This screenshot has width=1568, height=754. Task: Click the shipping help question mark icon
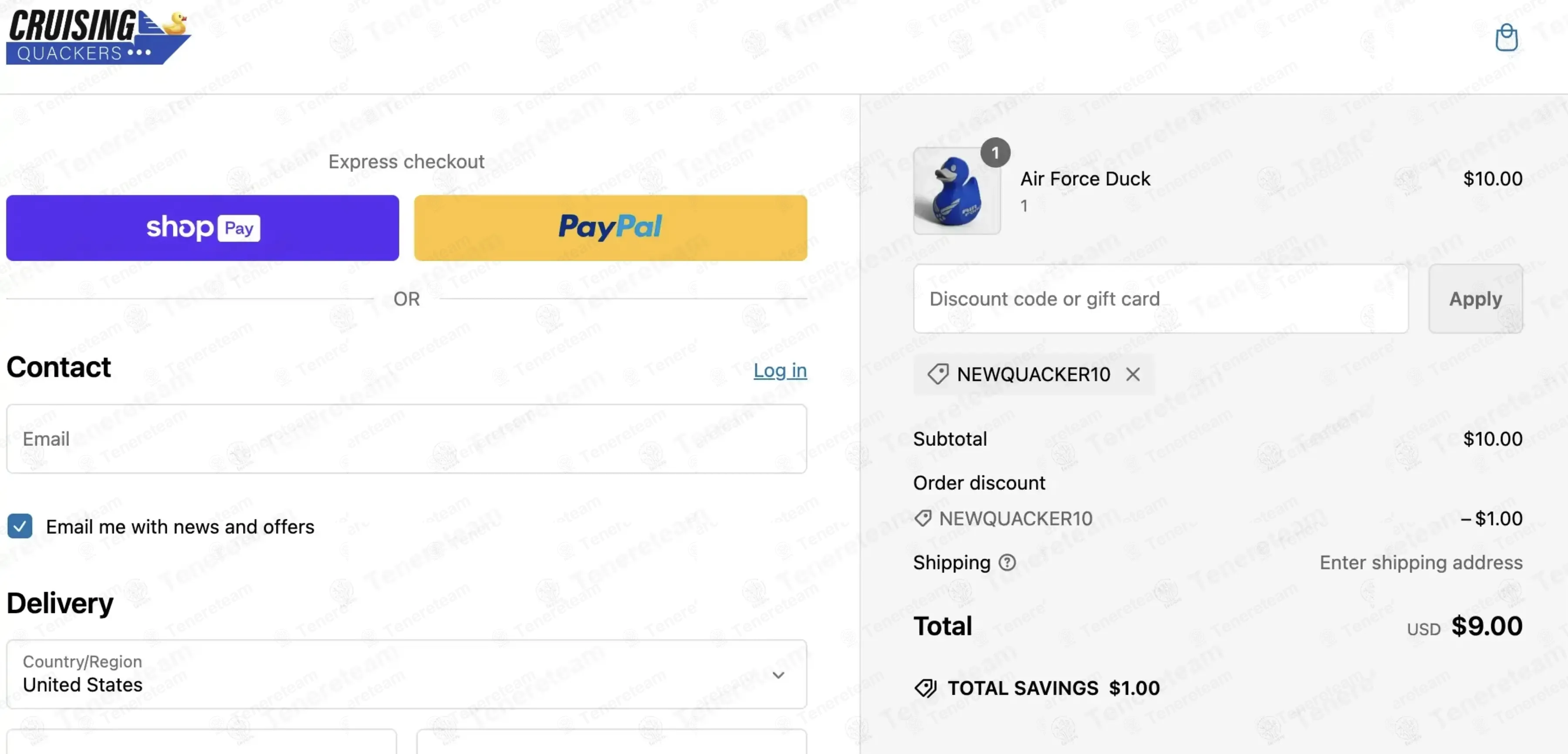click(x=1007, y=562)
